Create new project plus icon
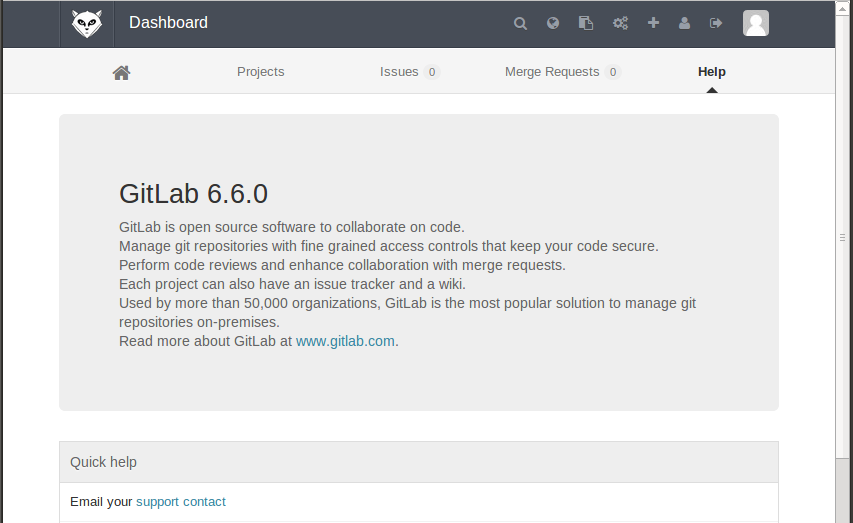 [653, 22]
